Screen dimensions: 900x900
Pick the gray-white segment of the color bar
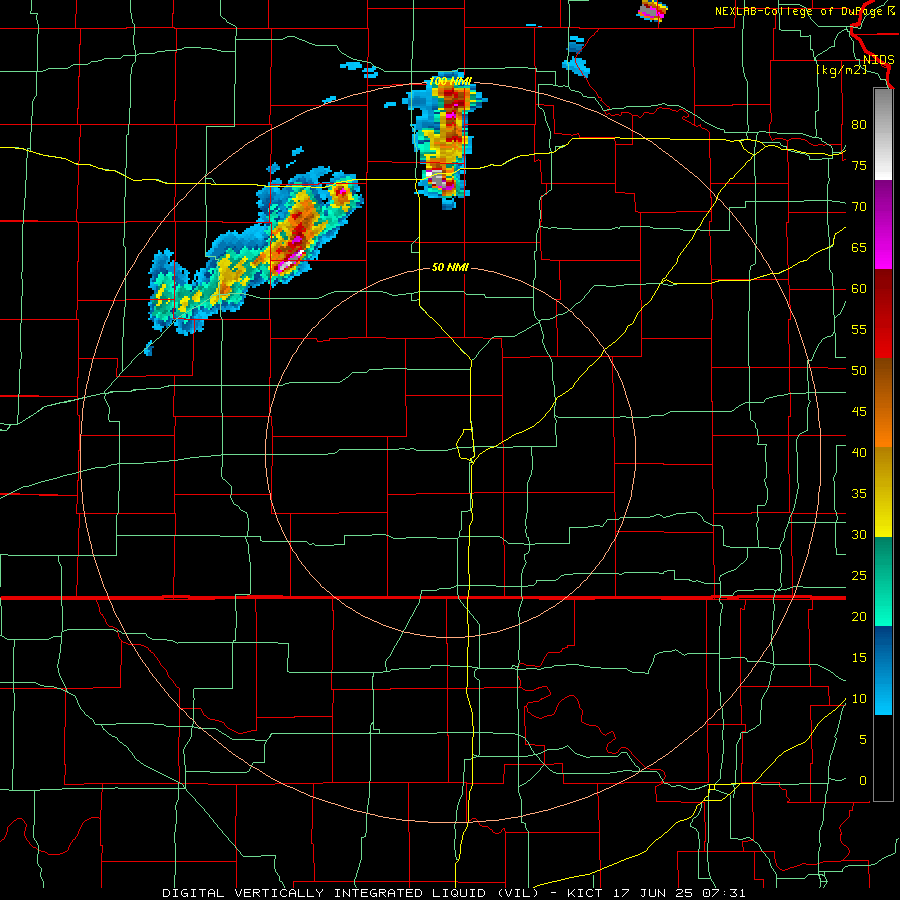point(883,134)
